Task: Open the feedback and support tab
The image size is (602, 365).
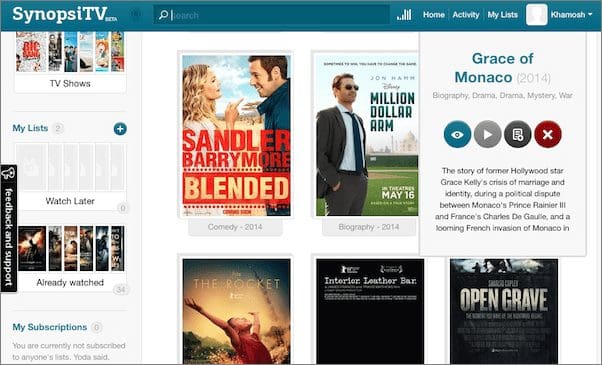Action: point(8,228)
